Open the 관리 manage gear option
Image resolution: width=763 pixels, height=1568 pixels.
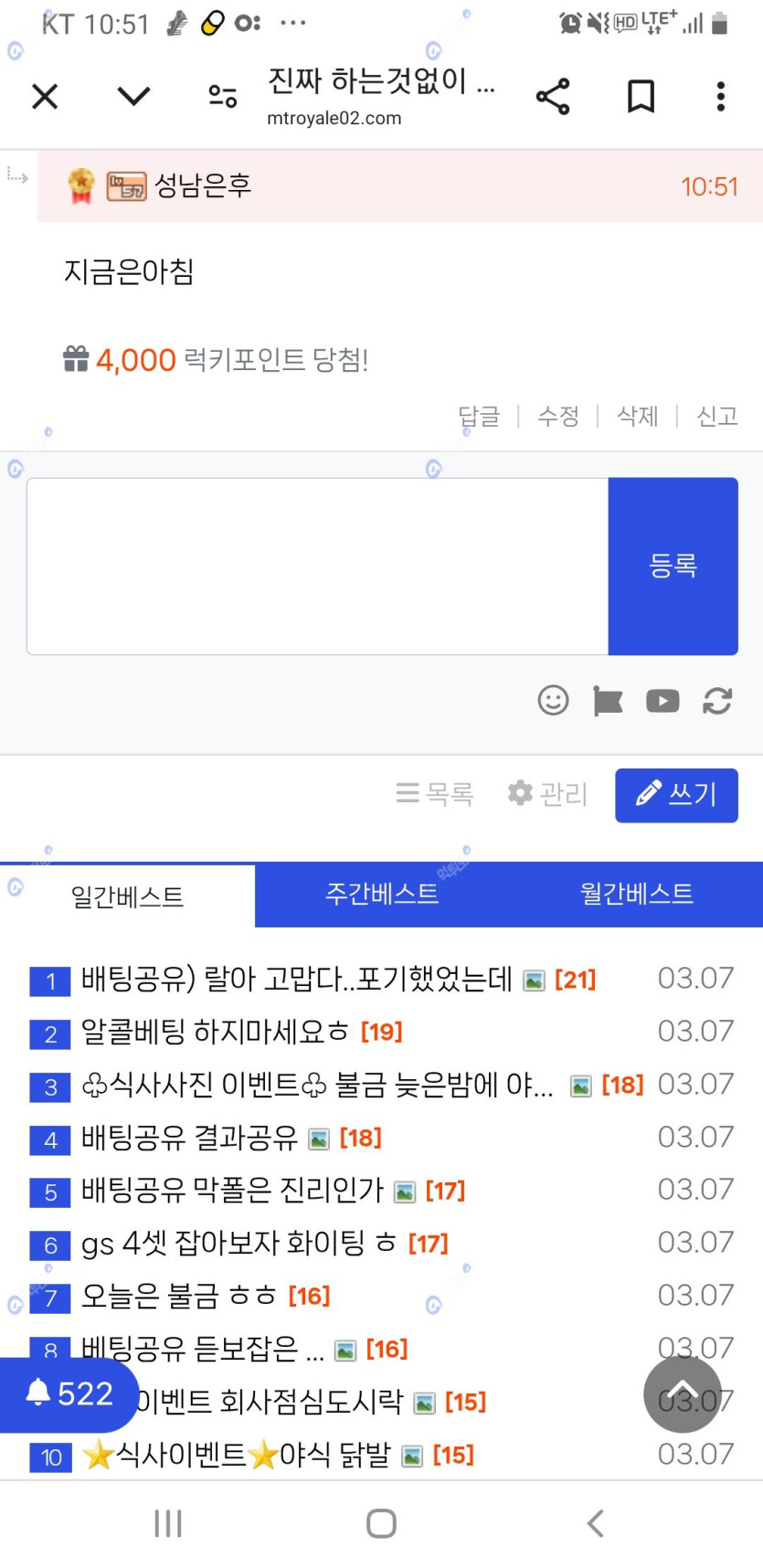click(x=548, y=794)
